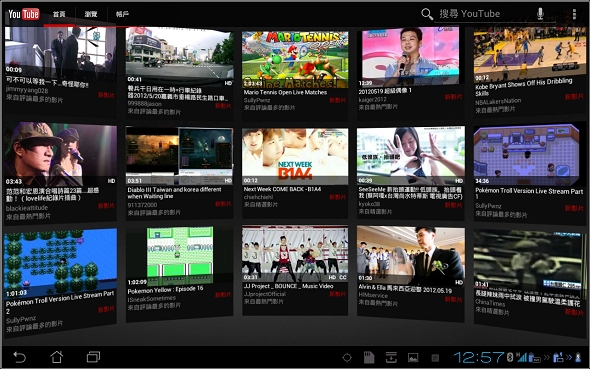Open Pokemon Yellow : Episode 16 title
Image resolution: width=590 pixels, height=369 pixels.
click(x=165, y=290)
